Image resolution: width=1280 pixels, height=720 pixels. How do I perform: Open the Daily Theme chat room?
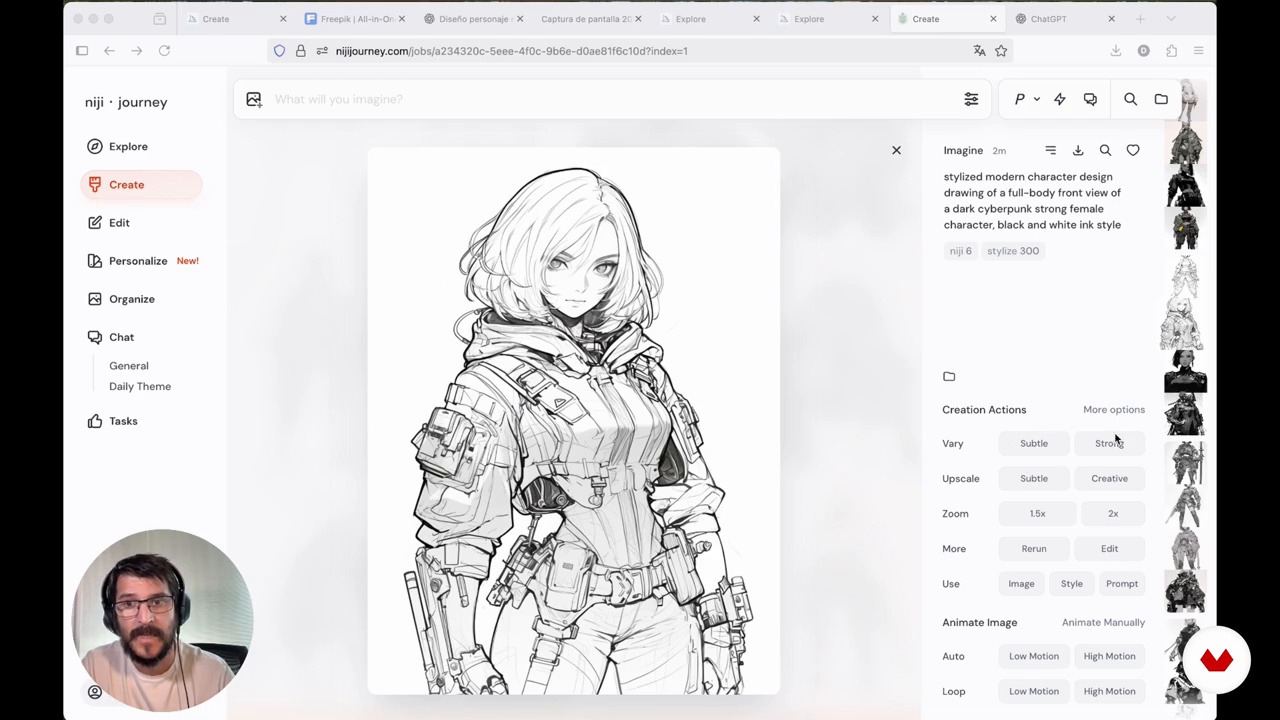(x=140, y=386)
